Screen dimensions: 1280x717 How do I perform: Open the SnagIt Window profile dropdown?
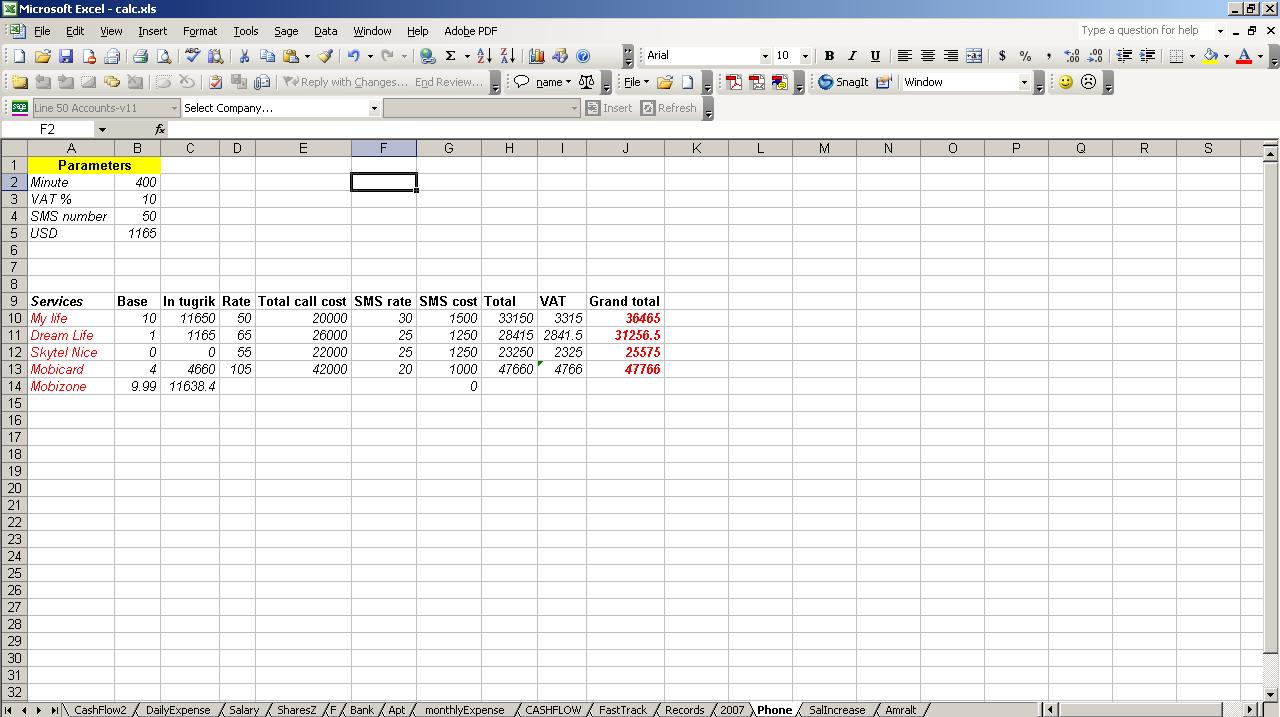[1024, 82]
